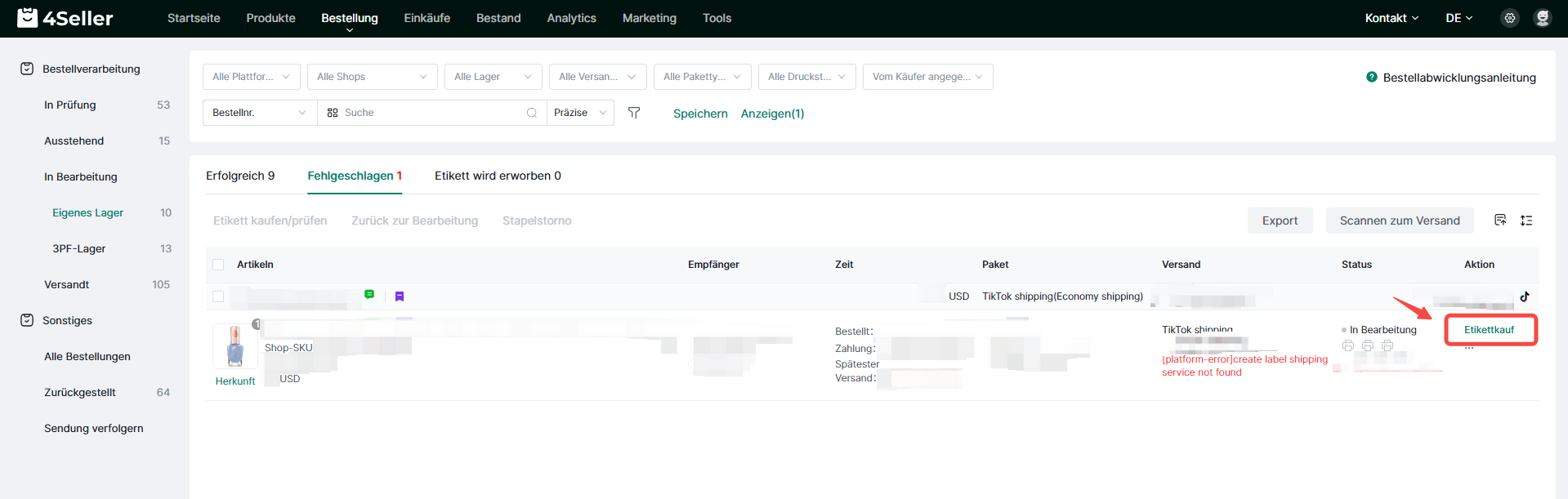Check the order row checkbox
Screen dimensions: 1568x499
click(x=218, y=296)
